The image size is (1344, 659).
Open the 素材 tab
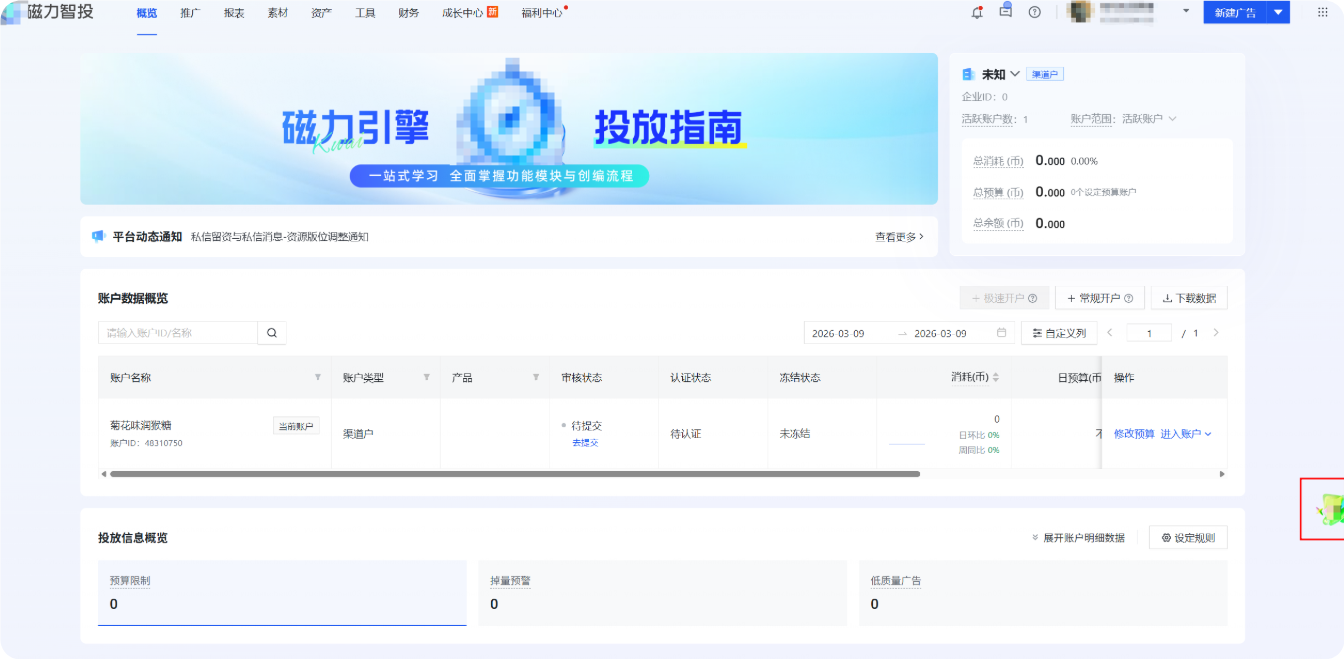click(278, 13)
